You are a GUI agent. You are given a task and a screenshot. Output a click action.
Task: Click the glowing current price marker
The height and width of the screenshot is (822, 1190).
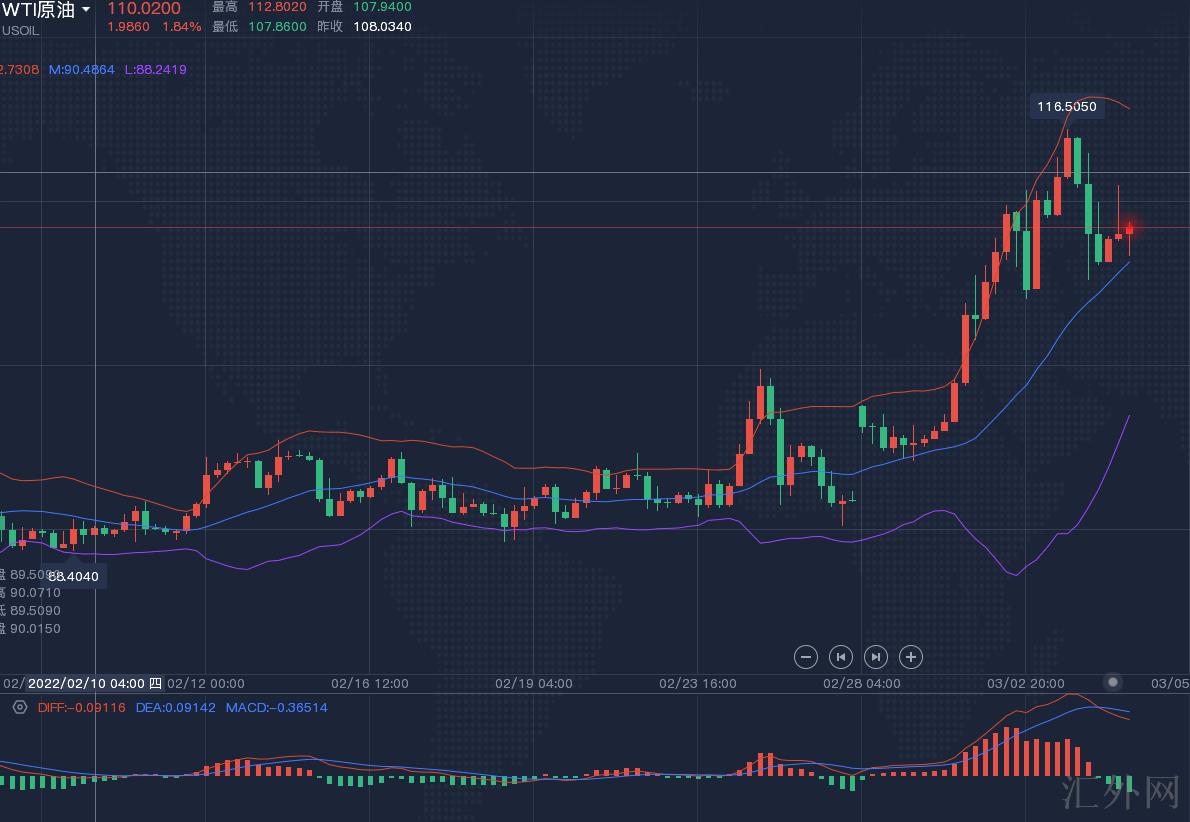[1130, 228]
